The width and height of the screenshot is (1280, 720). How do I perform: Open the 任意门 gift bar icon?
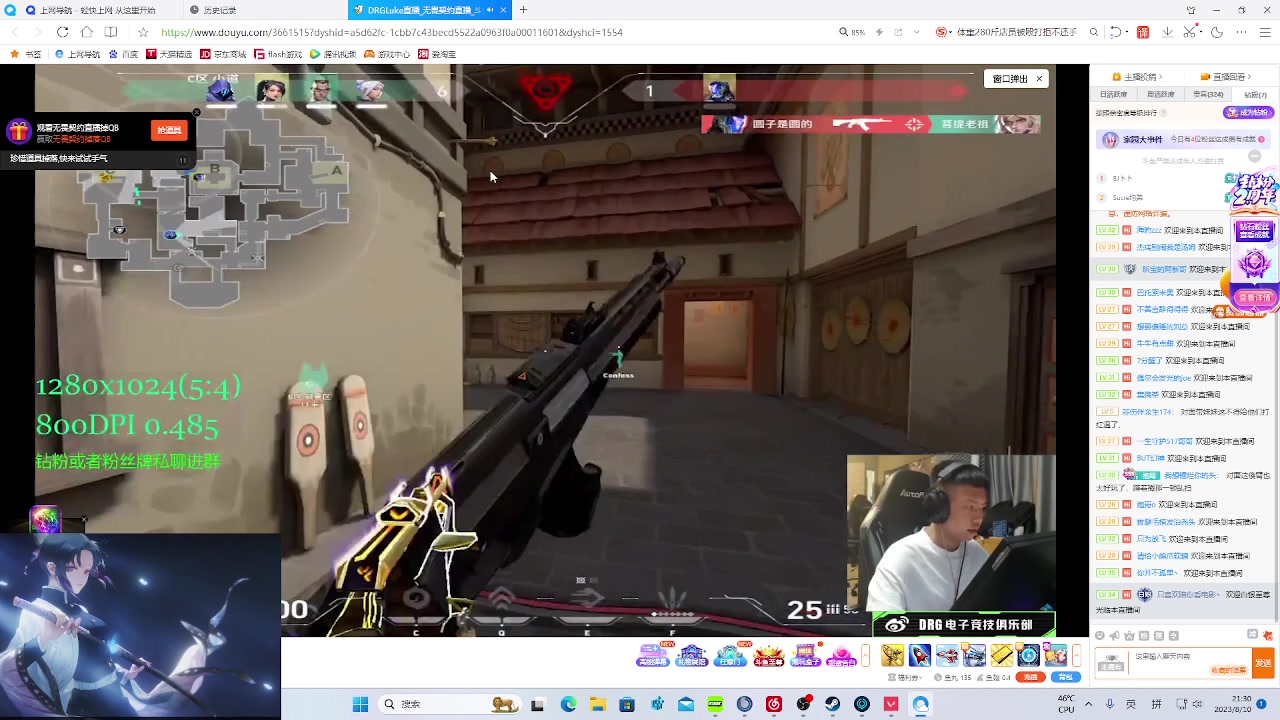tap(730, 655)
